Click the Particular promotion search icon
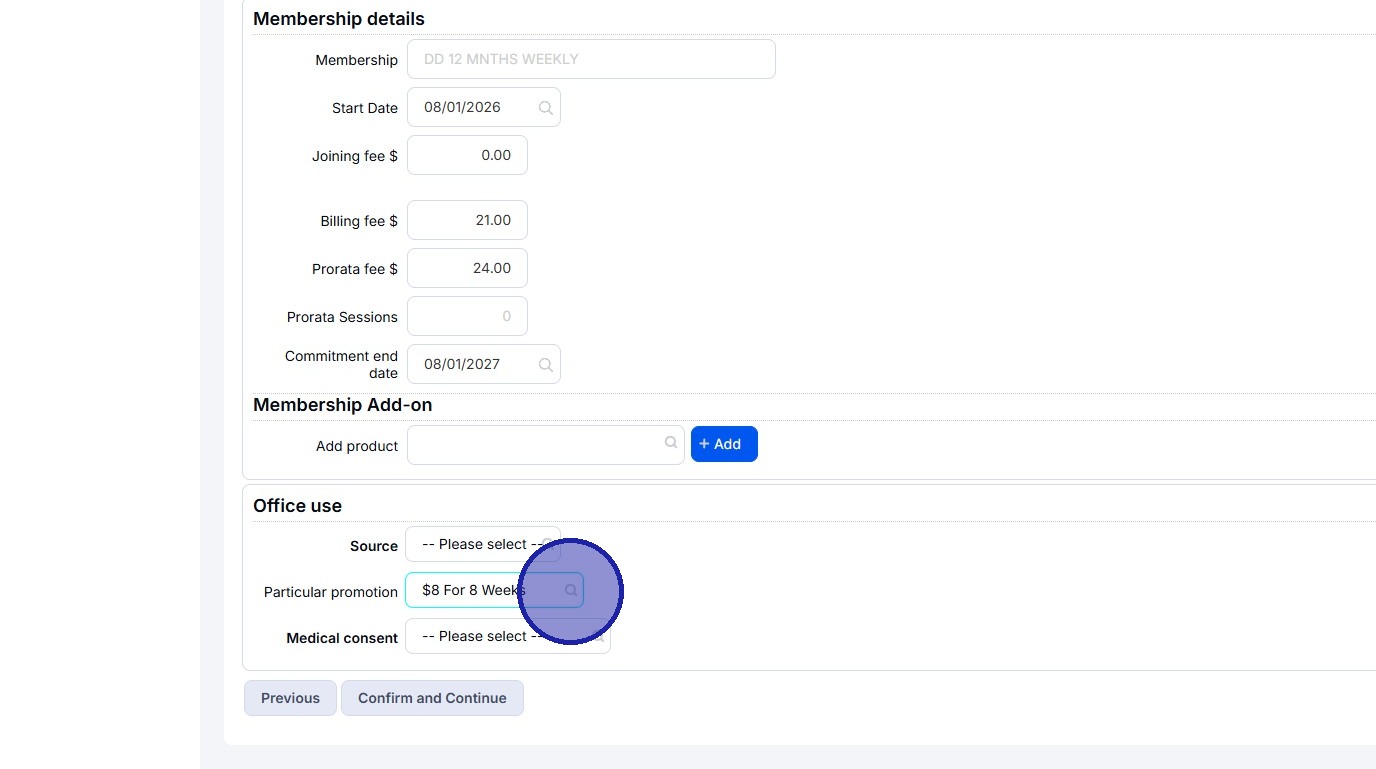Image resolution: width=1376 pixels, height=769 pixels. 571,591
